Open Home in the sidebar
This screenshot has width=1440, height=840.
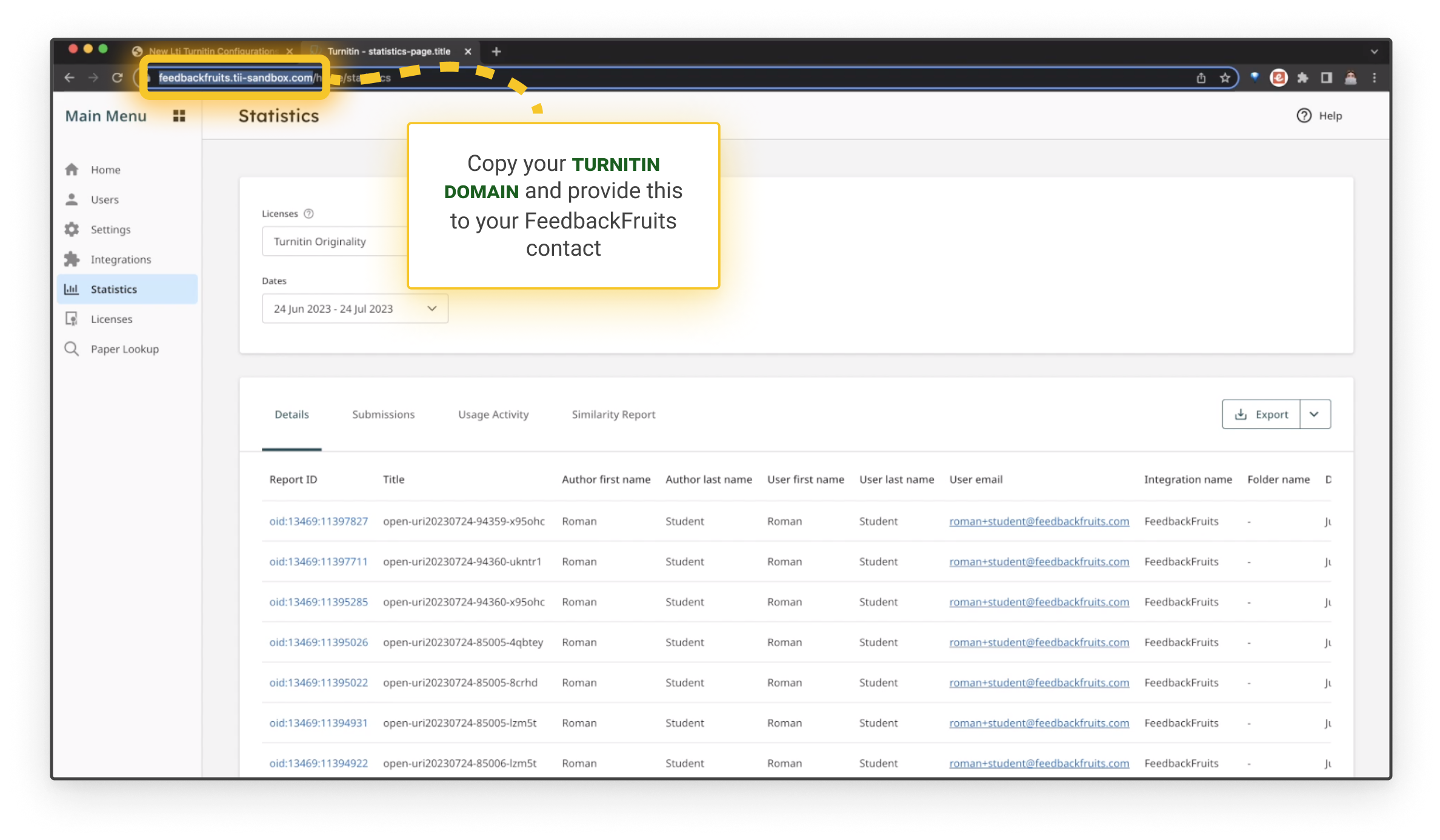127,170
